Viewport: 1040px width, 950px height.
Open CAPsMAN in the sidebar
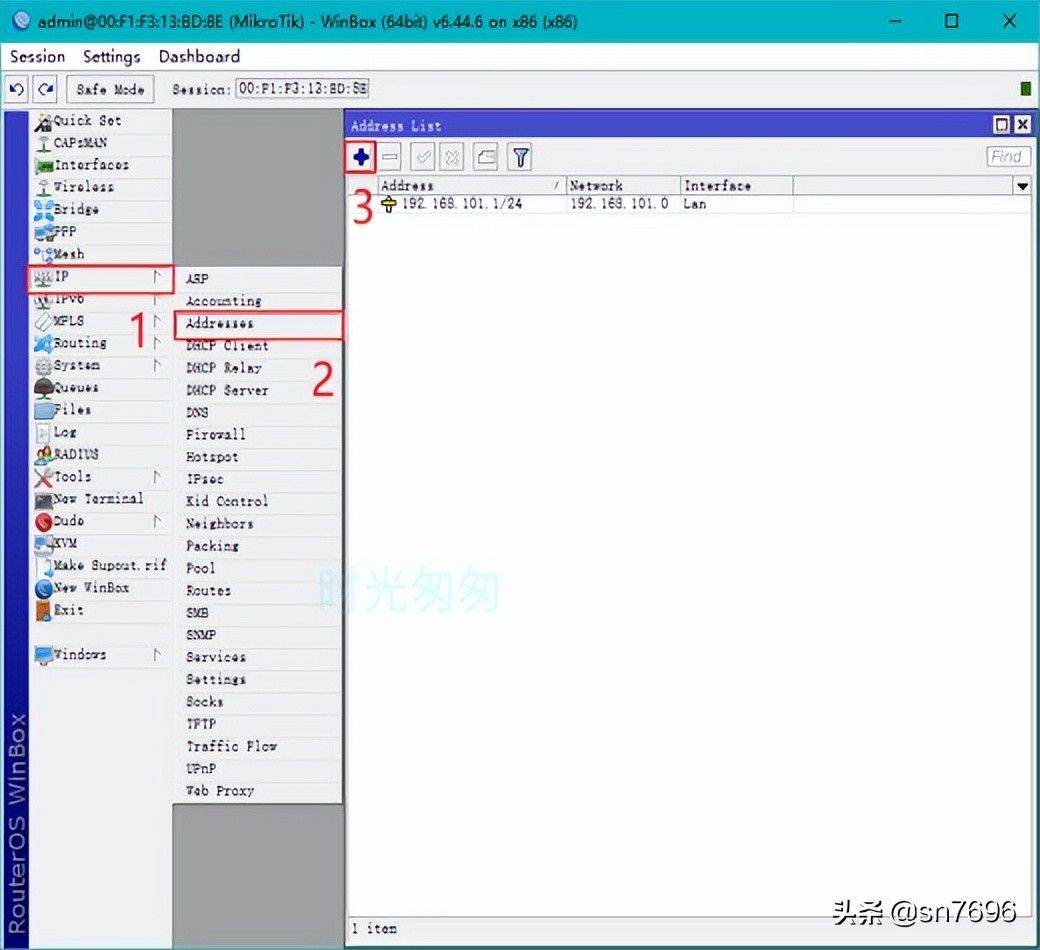click(x=101, y=143)
